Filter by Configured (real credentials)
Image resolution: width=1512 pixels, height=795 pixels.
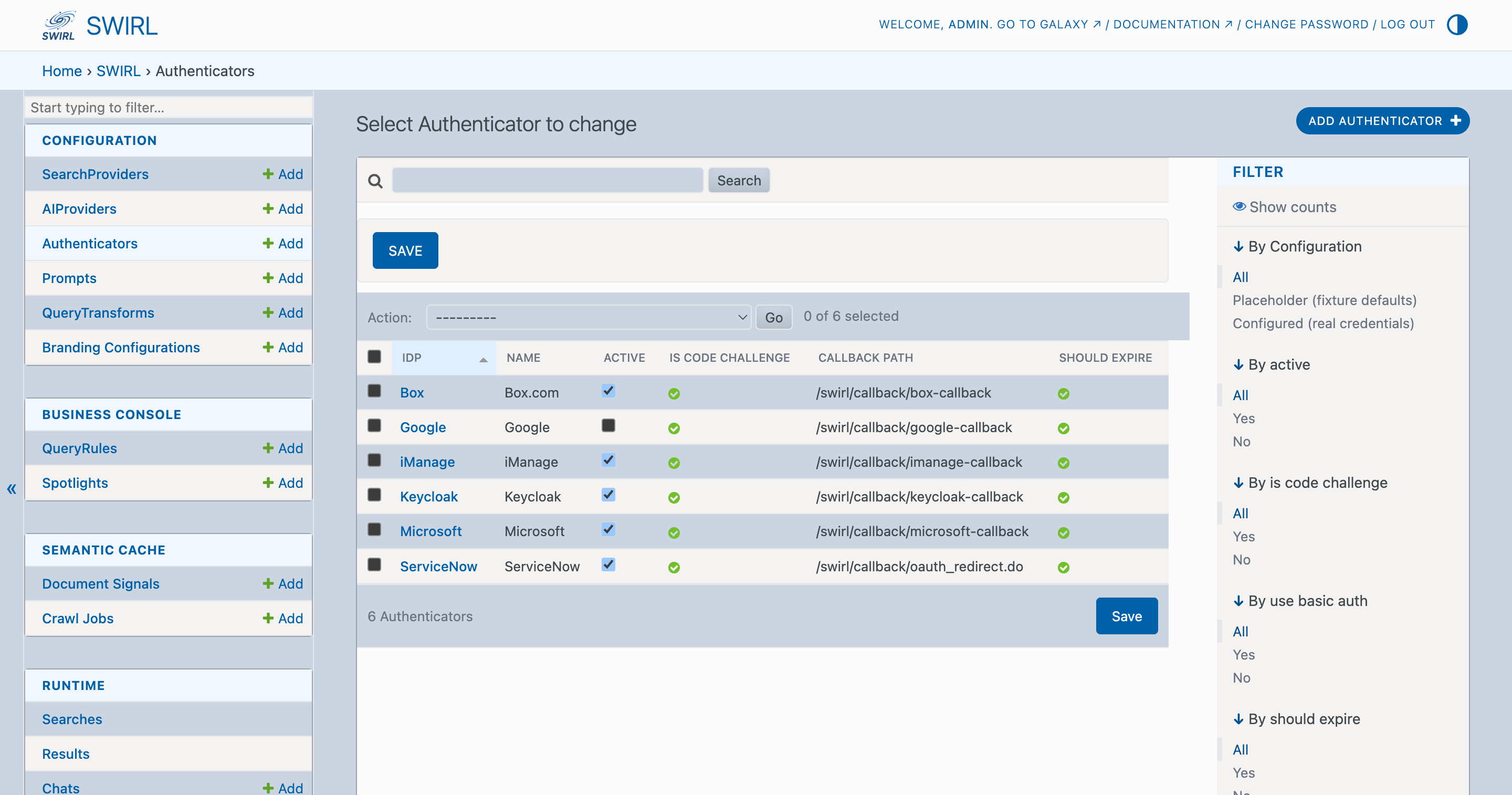pos(1323,323)
